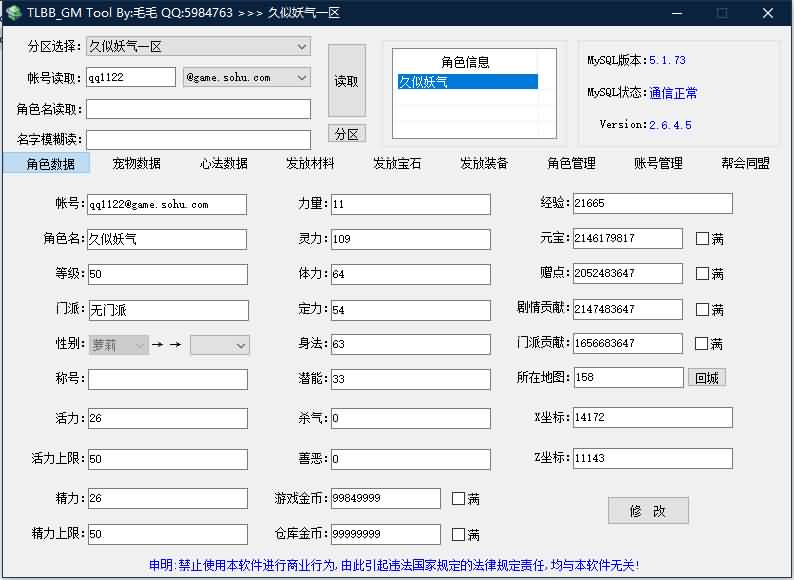
Task: Enable the 满 checkbox for 剧情贡献
Action: click(x=702, y=309)
